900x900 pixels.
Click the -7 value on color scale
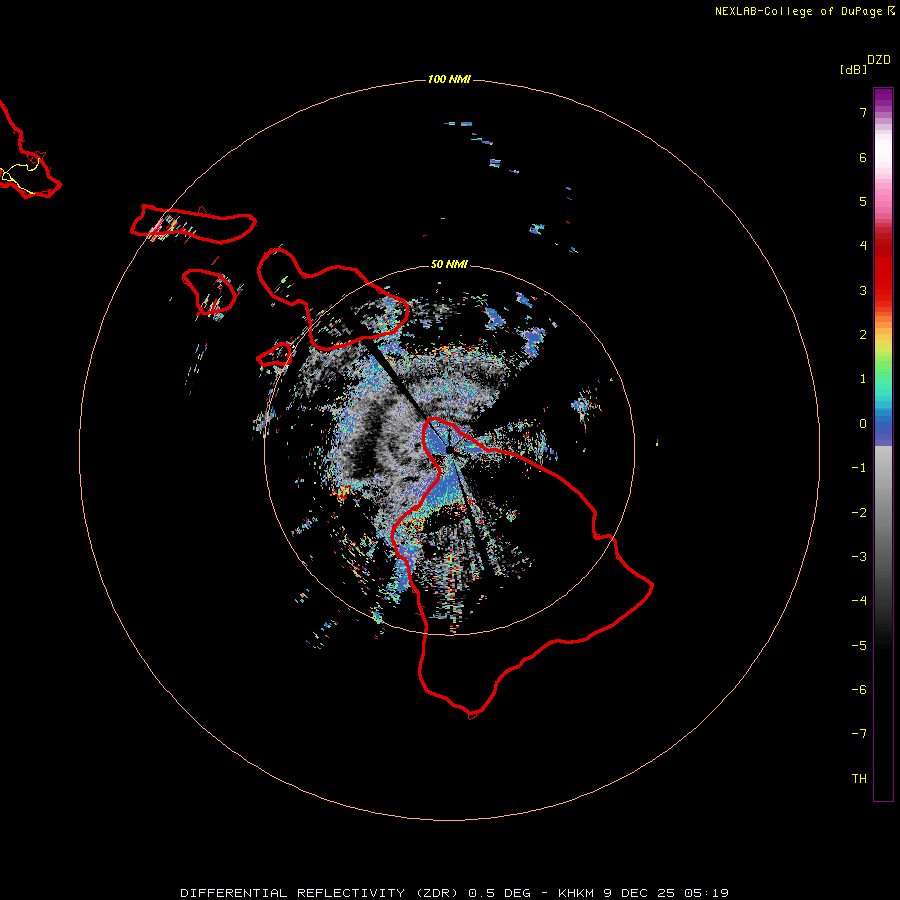859,734
